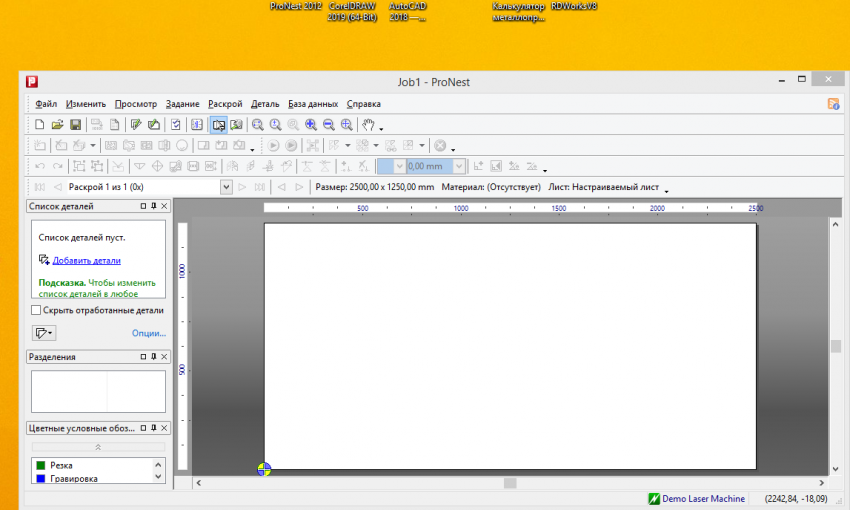This screenshot has width=850, height=510.
Task: Pin the Список деталей panel
Action: coord(153,206)
